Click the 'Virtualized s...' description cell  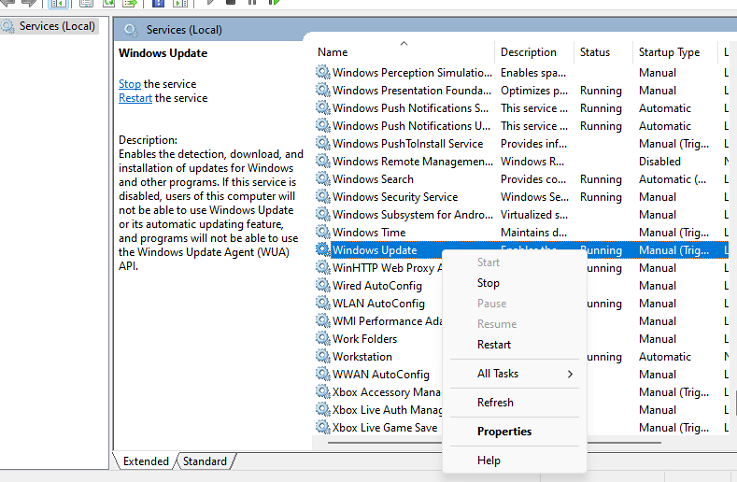pyautogui.click(x=534, y=214)
